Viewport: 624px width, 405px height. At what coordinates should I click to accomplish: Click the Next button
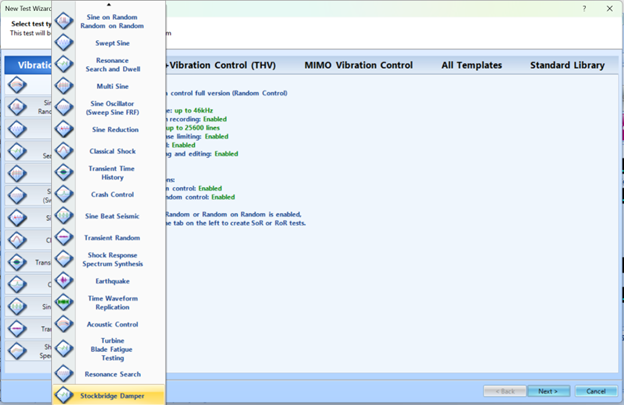(x=547, y=391)
